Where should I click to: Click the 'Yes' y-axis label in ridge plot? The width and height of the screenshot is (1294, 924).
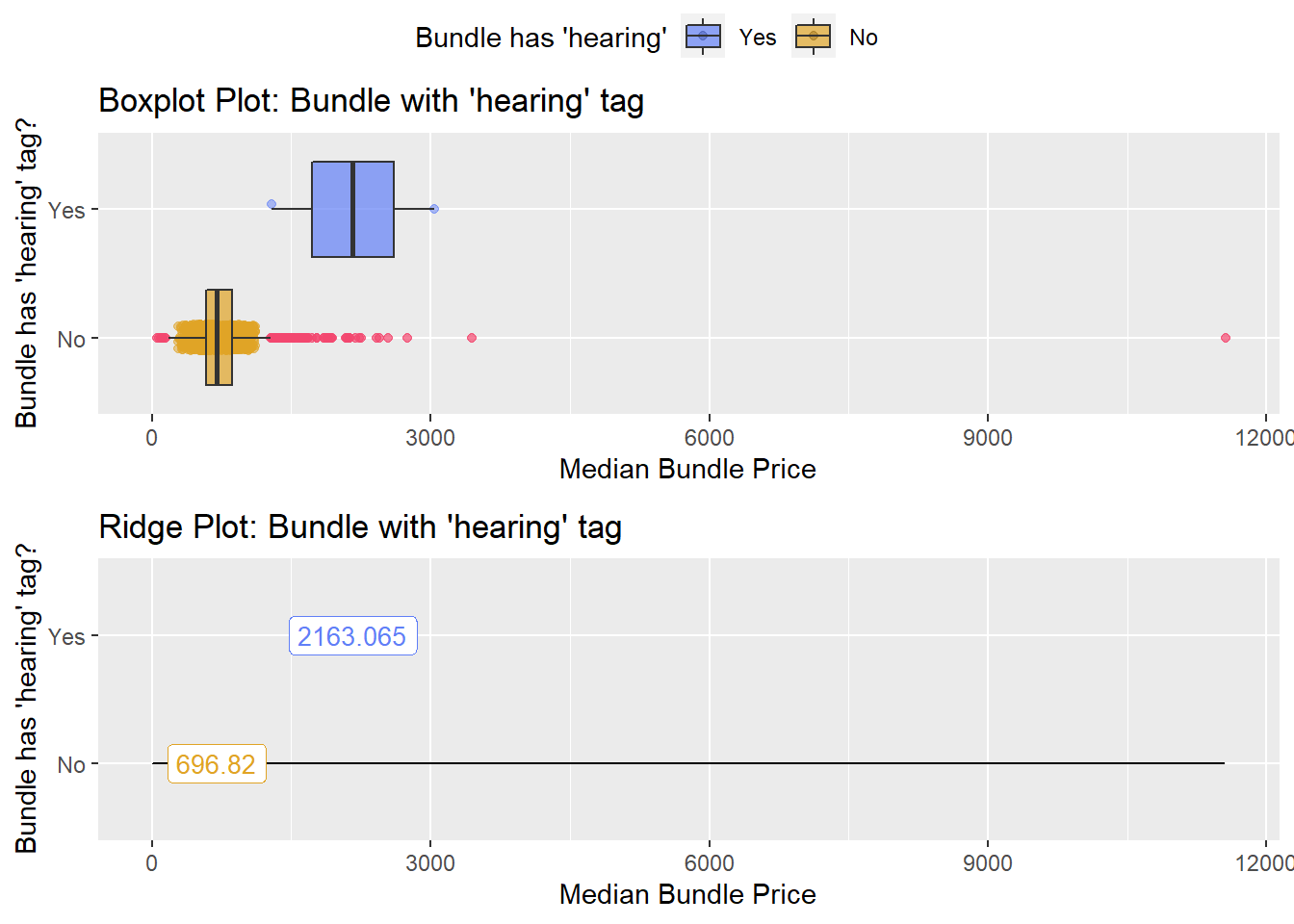(x=67, y=637)
